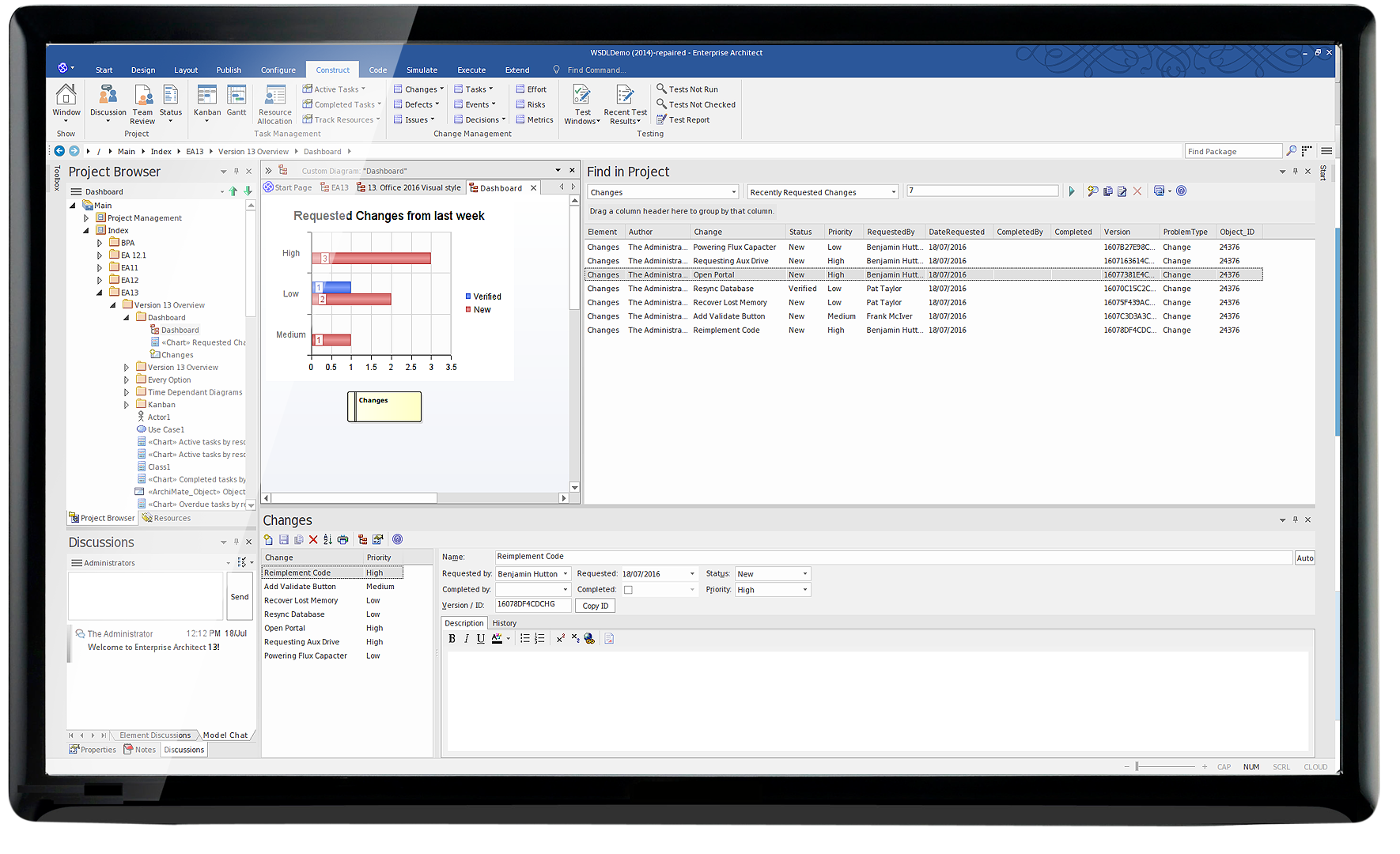Open the Discussion ribbon icon
The height and width of the screenshot is (854, 1400).
(x=108, y=102)
